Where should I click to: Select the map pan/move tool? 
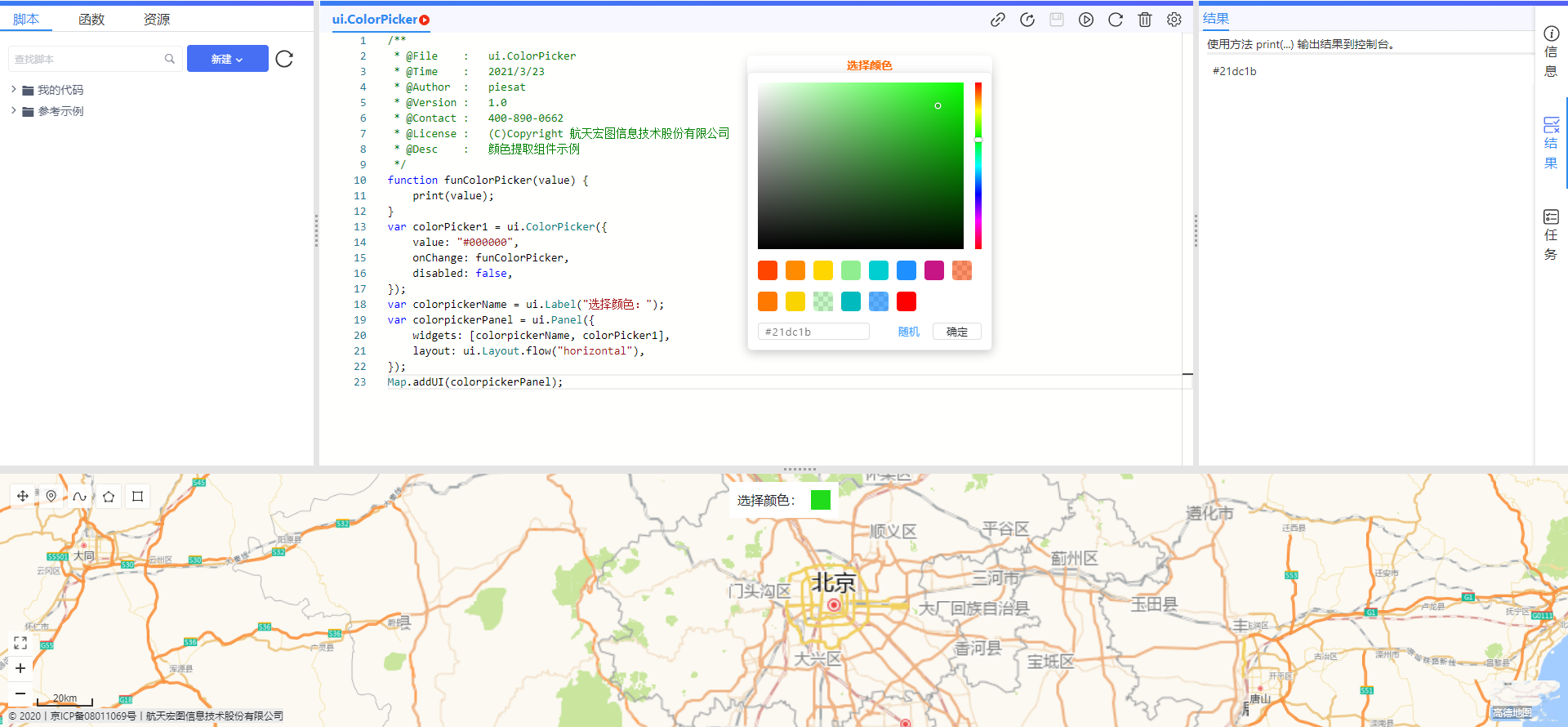(22, 496)
